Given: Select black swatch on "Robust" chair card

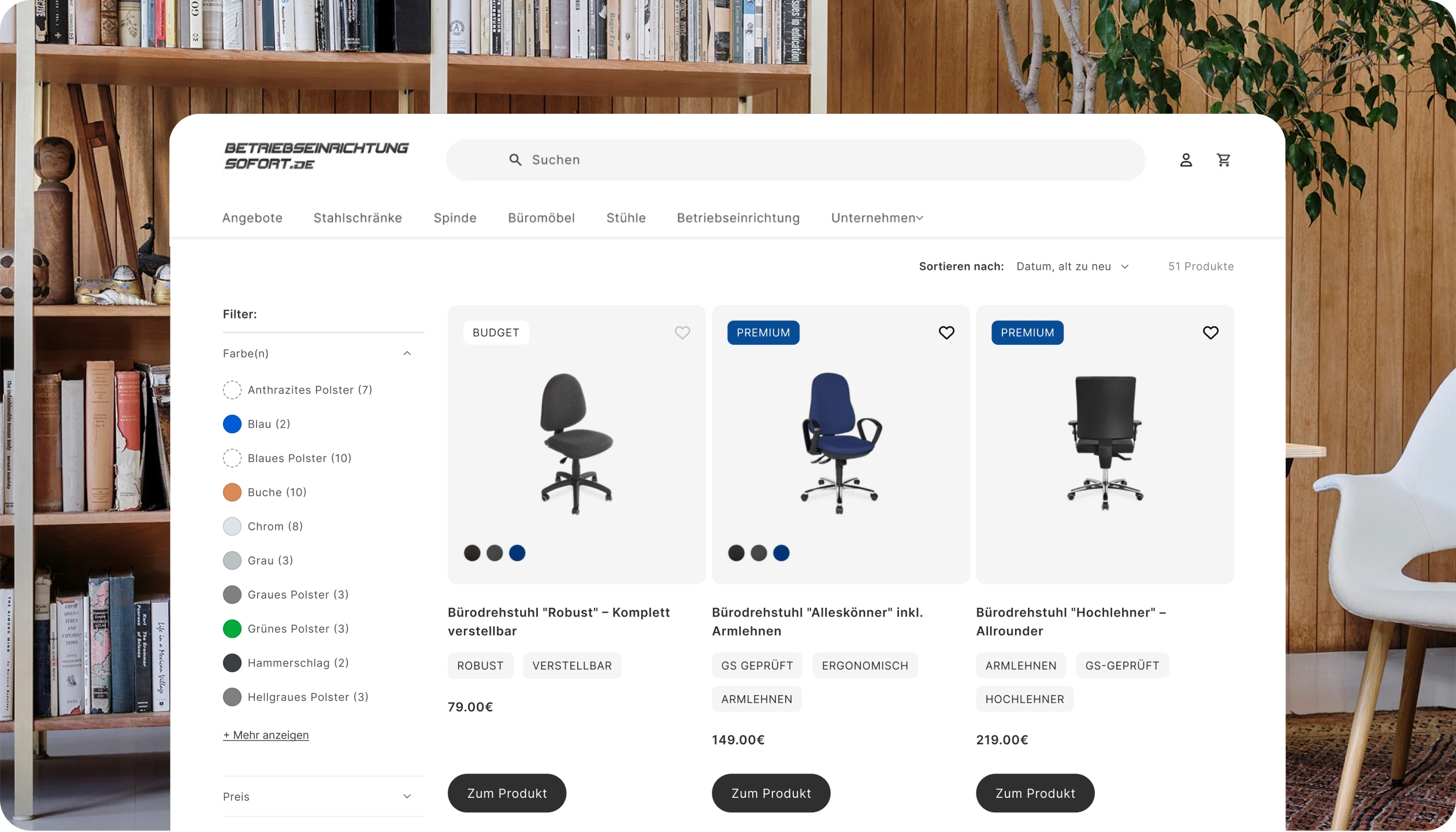Looking at the screenshot, I should click(472, 553).
